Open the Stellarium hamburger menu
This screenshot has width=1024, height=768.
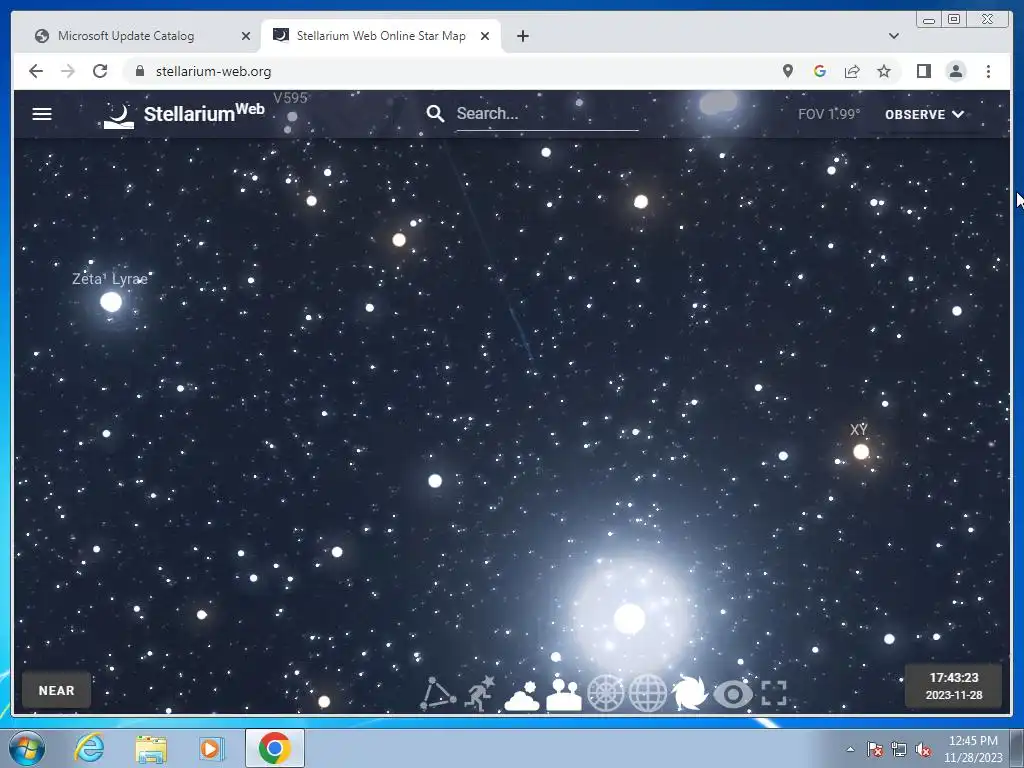click(42, 114)
